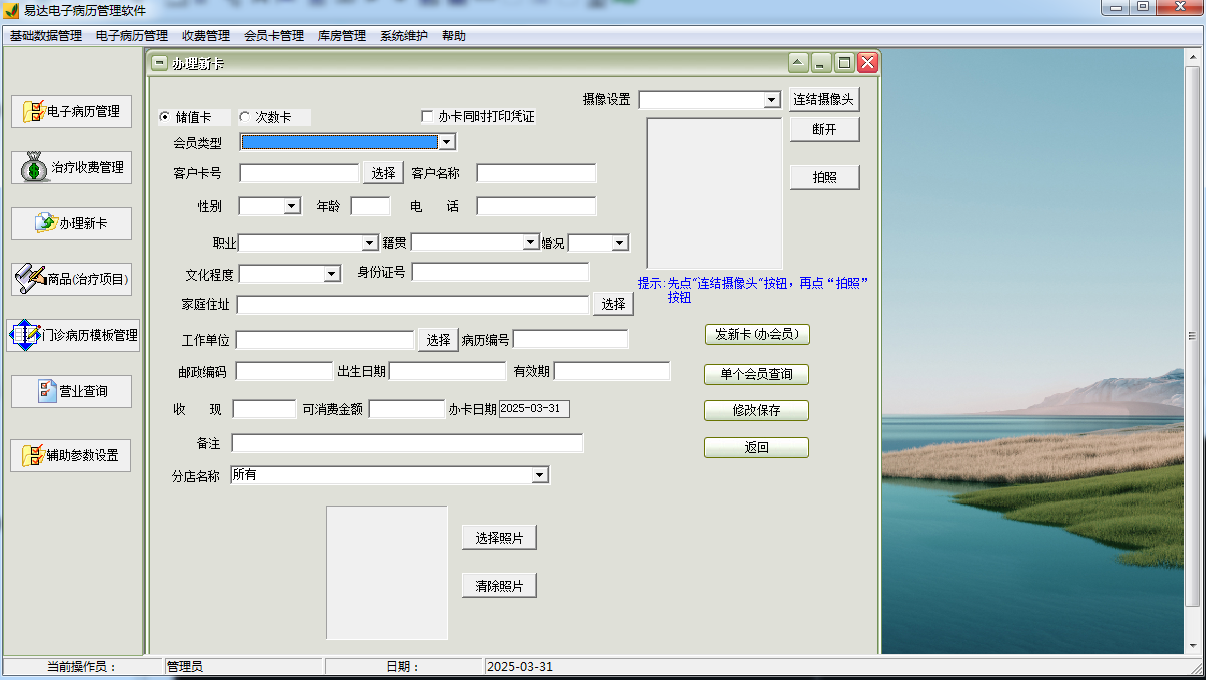Image resolution: width=1206 pixels, height=680 pixels.
Task: Click the 发新卡(办会员) button
Action: tap(756, 334)
